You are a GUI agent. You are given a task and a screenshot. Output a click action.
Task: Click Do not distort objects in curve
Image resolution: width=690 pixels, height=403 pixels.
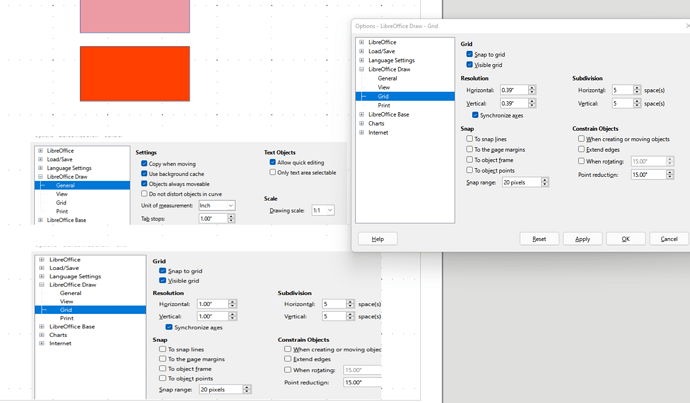click(144, 194)
